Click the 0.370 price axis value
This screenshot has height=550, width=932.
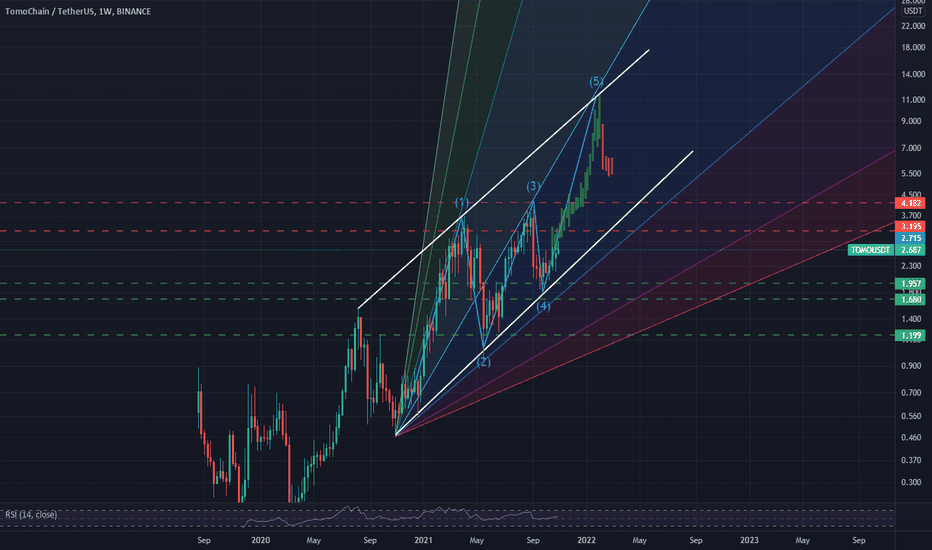tap(911, 460)
